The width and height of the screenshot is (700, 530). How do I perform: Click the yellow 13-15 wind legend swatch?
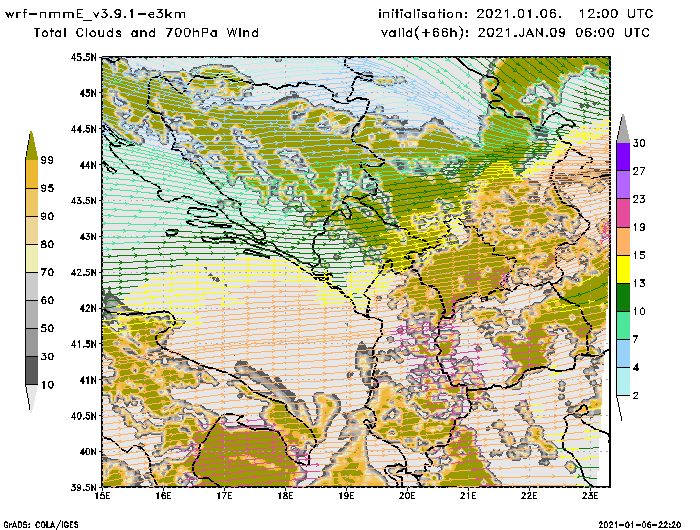(623, 269)
